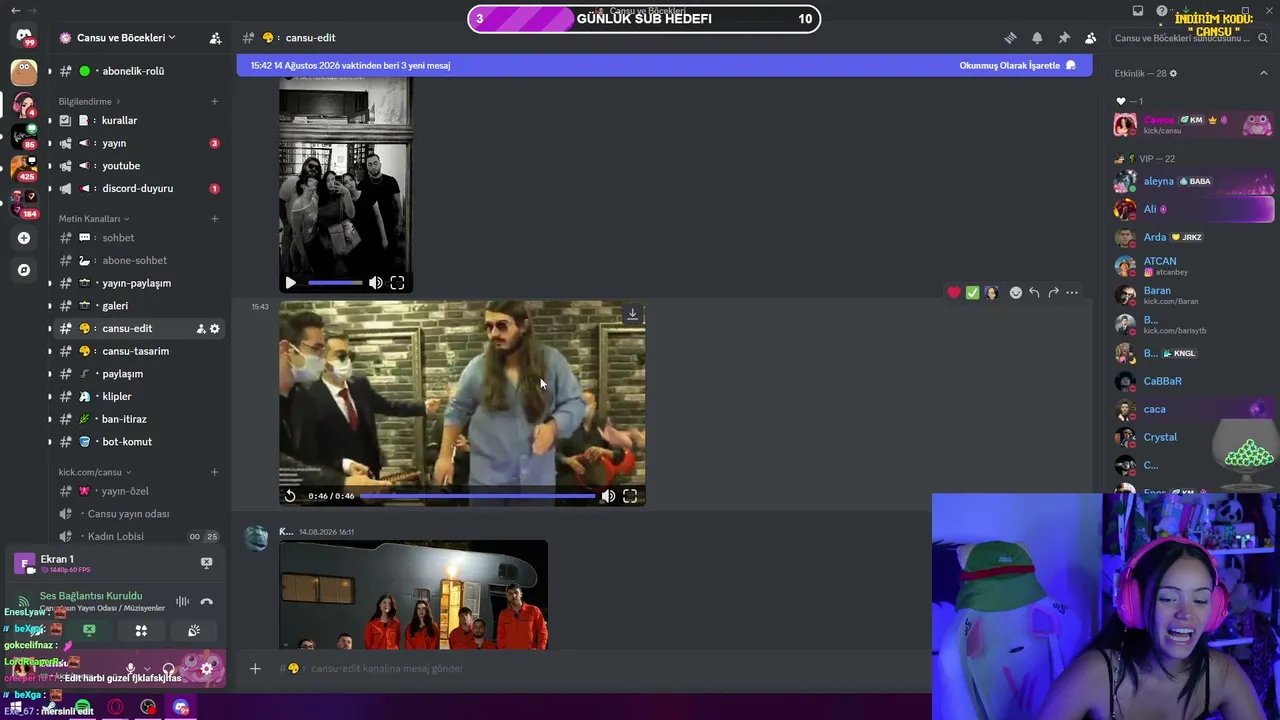
Task: Toggle fullscreen on the 0:46 video
Action: (x=630, y=496)
